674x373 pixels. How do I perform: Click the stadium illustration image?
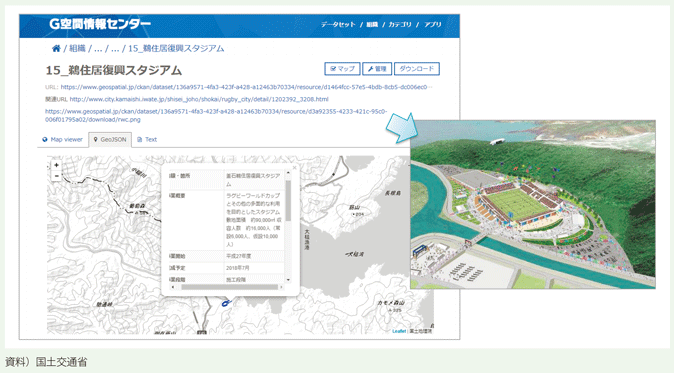click(x=533, y=204)
